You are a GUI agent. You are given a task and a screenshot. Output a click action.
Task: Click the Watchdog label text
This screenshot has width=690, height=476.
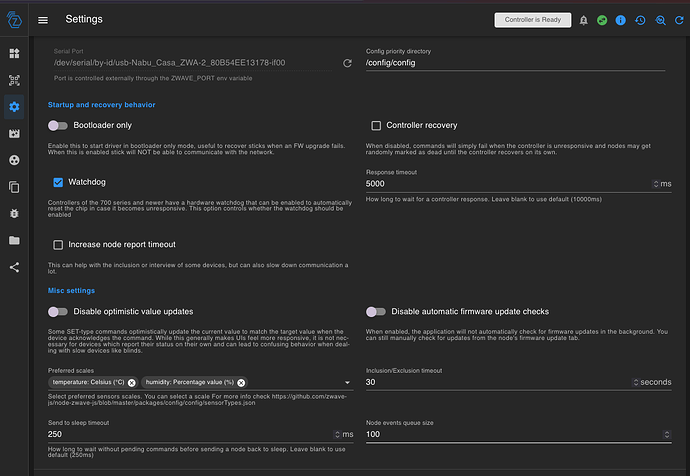(x=87, y=182)
